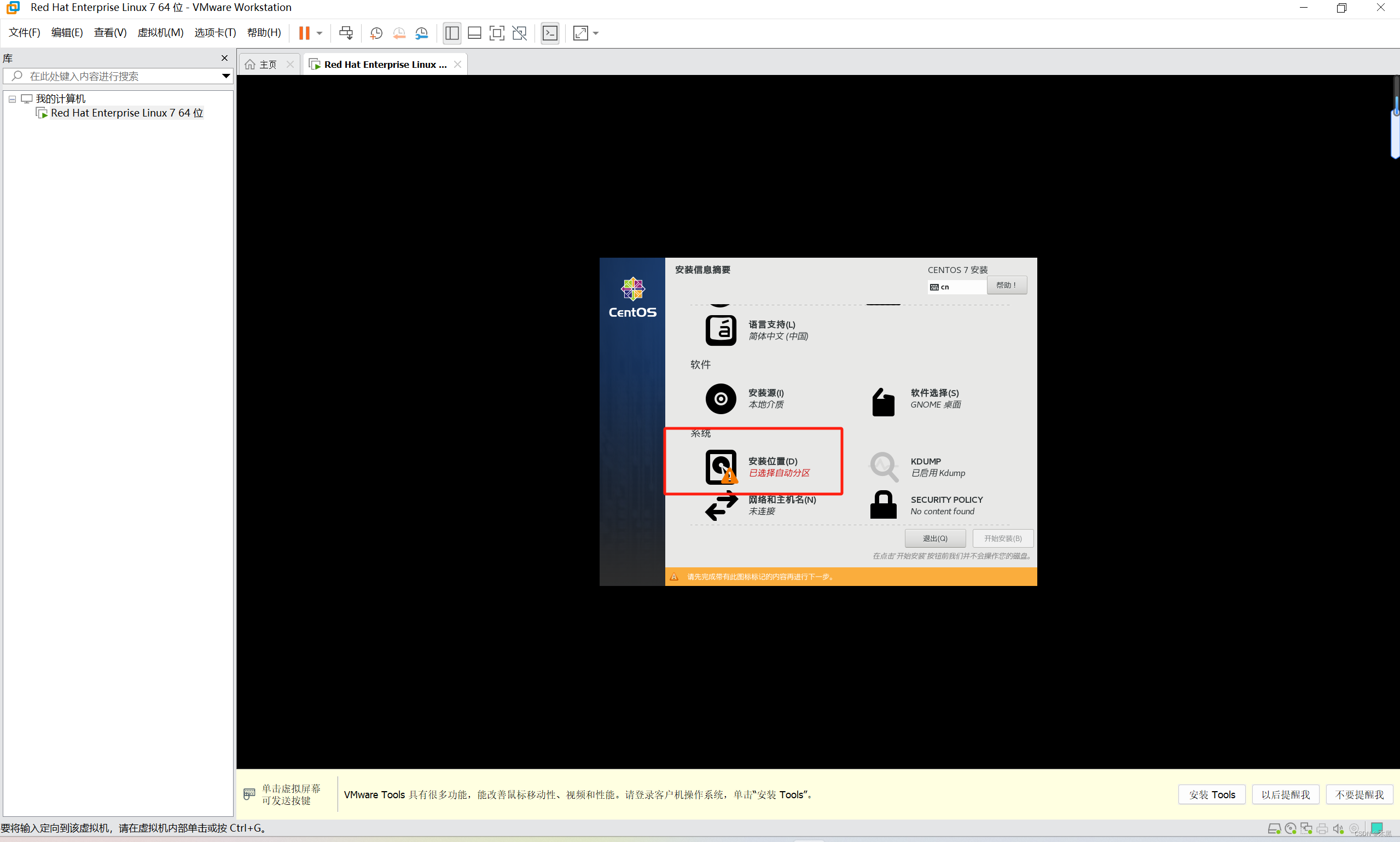Click the 安装 Tools button
Screen dimensions: 1400x842
click(1211, 794)
